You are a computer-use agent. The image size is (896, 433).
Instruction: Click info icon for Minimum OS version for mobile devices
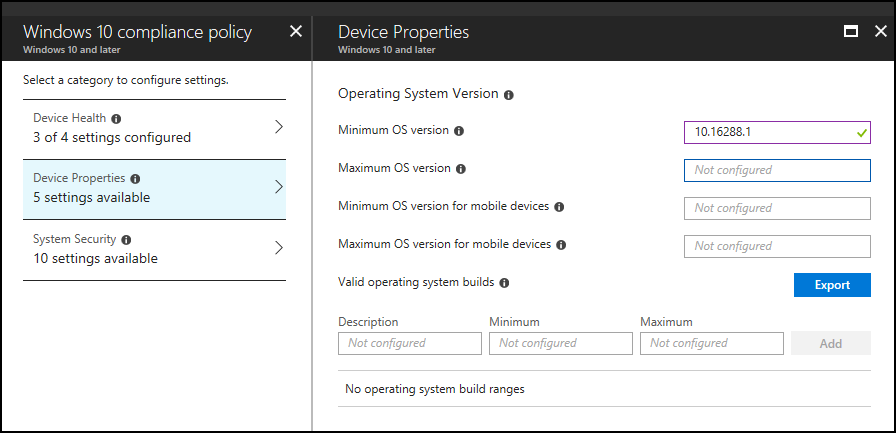pos(559,207)
